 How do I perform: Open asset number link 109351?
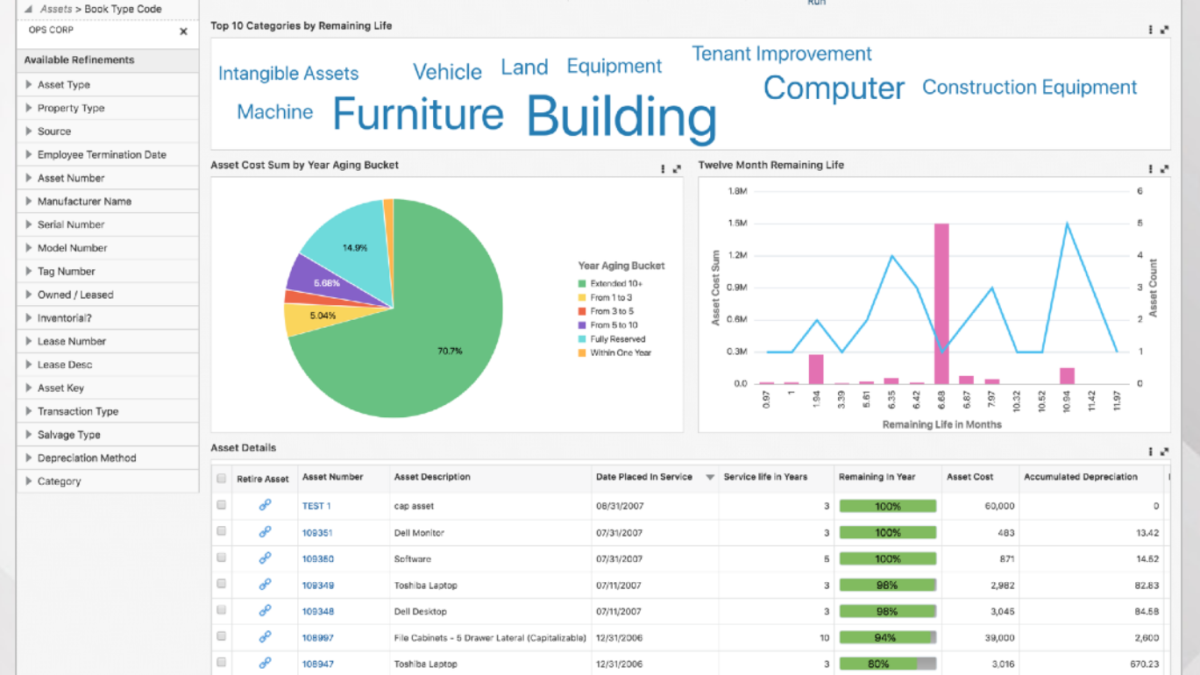coord(318,533)
